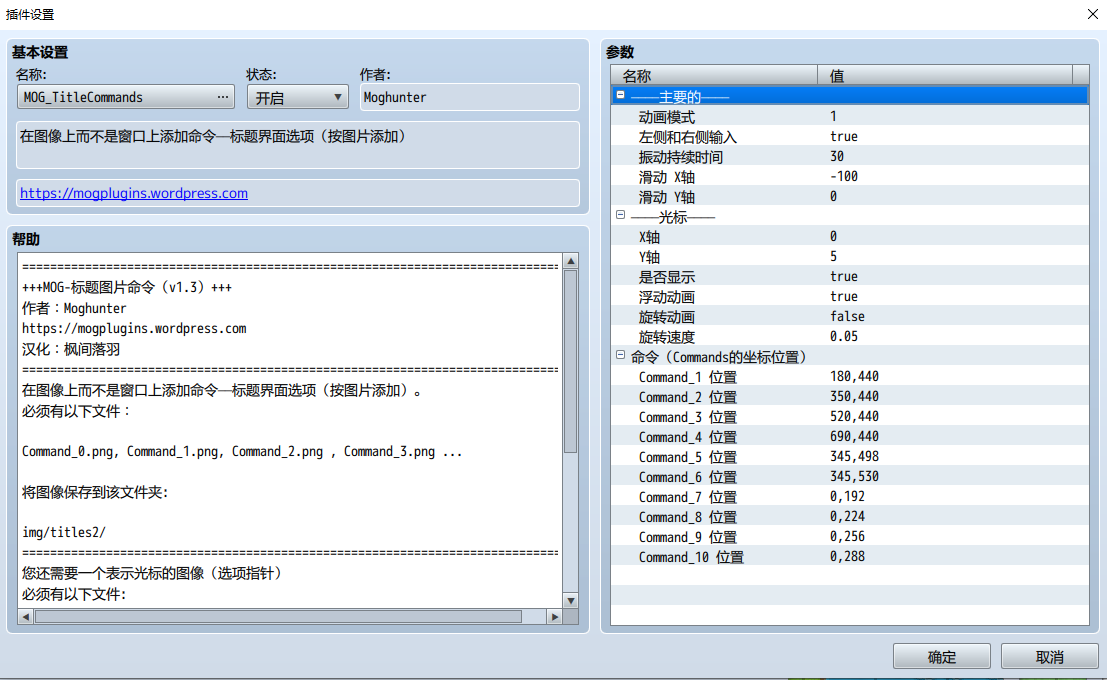Select the Command_4 位置 parameter row
Viewport: 1107px width, 680px height.
pos(849,436)
